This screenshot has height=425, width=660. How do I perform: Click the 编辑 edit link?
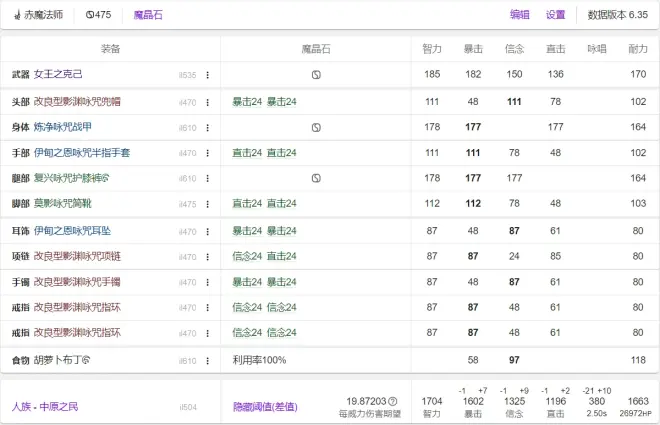tap(520, 15)
